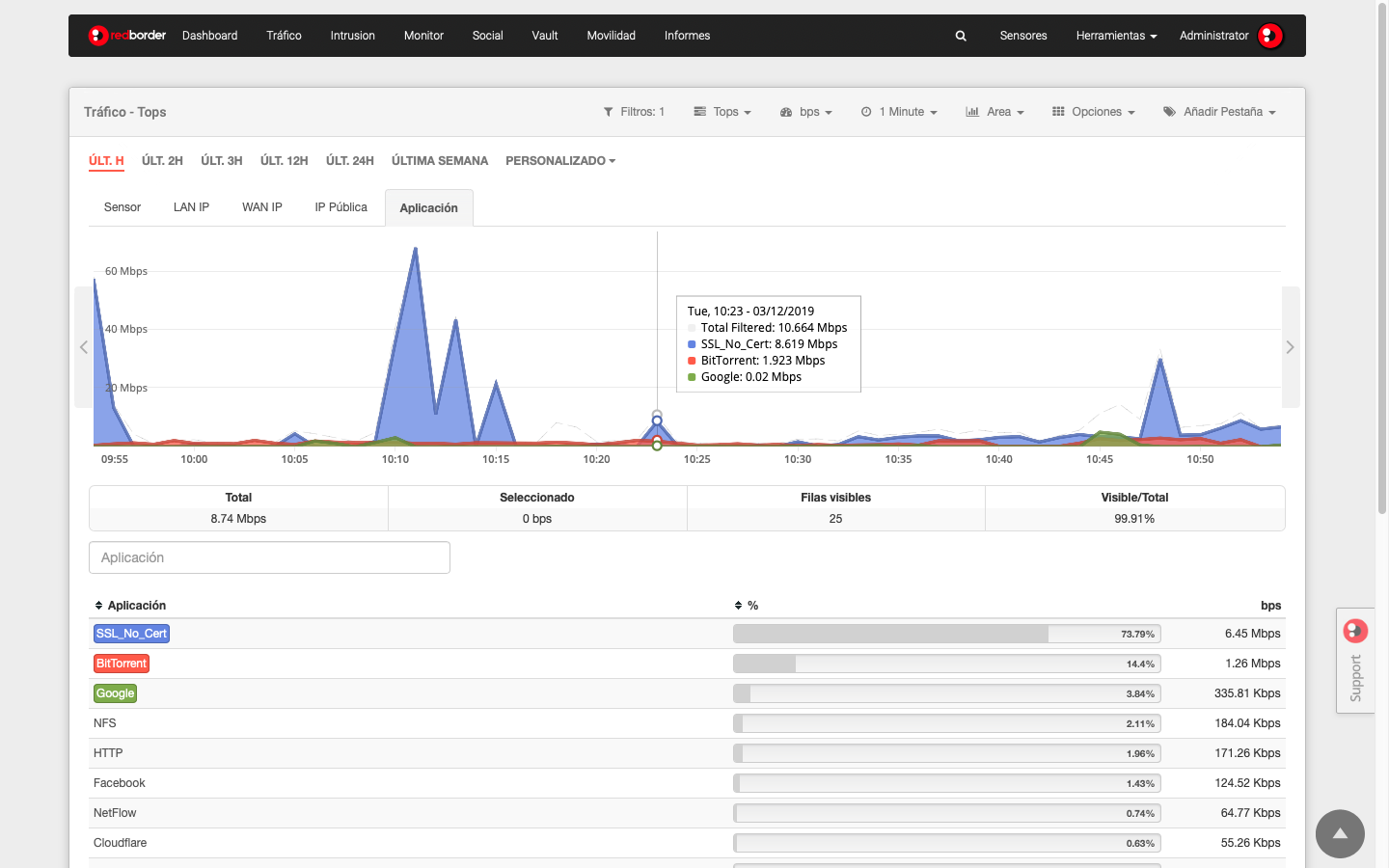The image size is (1389, 868).
Task: Click the Filas visibles 25 cell
Action: pyautogui.click(x=835, y=508)
